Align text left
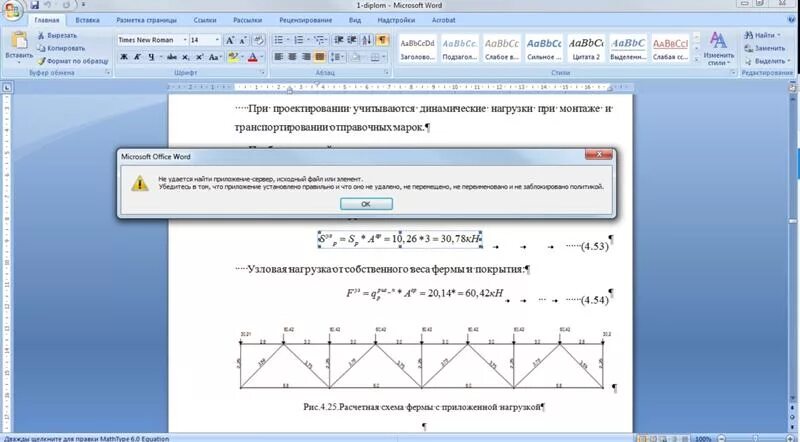 coord(279,57)
